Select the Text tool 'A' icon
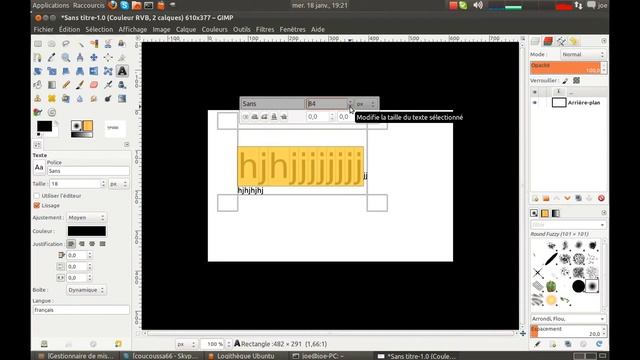Viewport: 640px width, 360px height. 122,71
